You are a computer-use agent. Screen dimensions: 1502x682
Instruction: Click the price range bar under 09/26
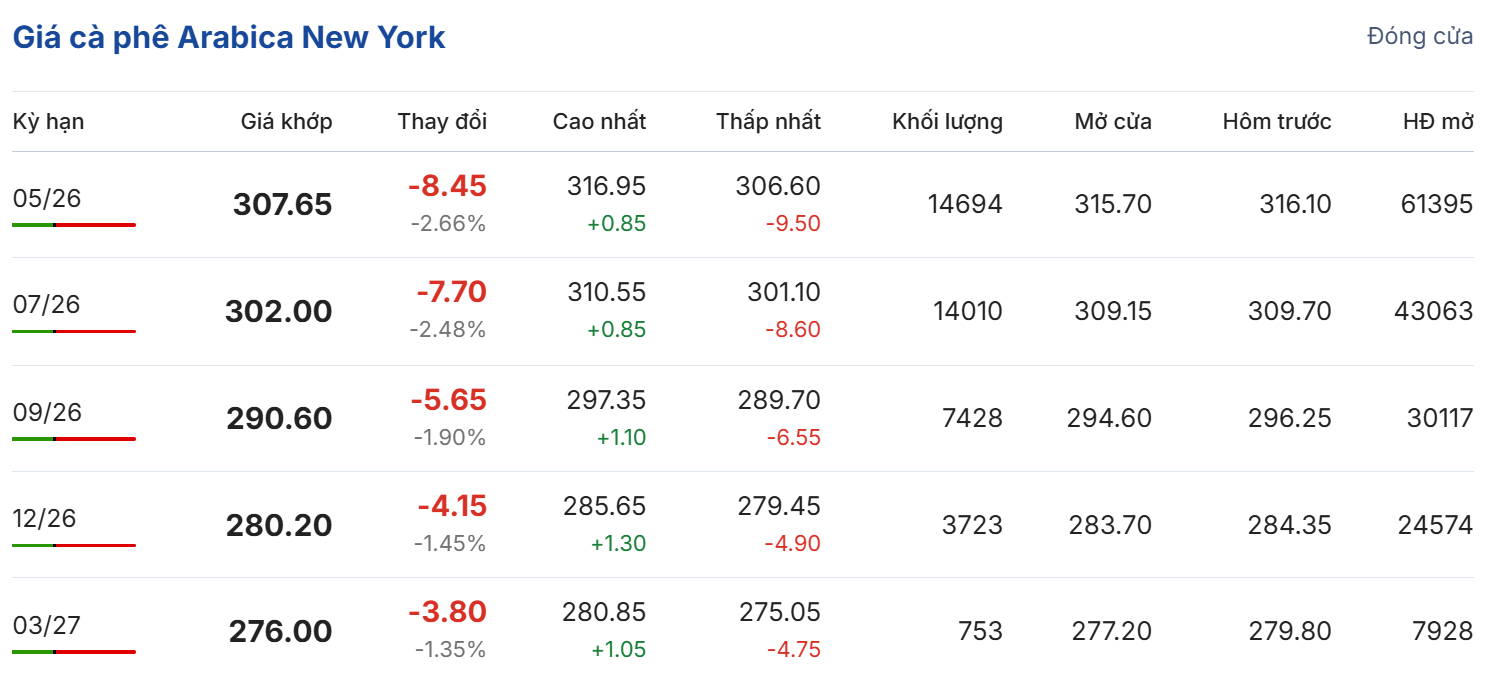point(74,439)
